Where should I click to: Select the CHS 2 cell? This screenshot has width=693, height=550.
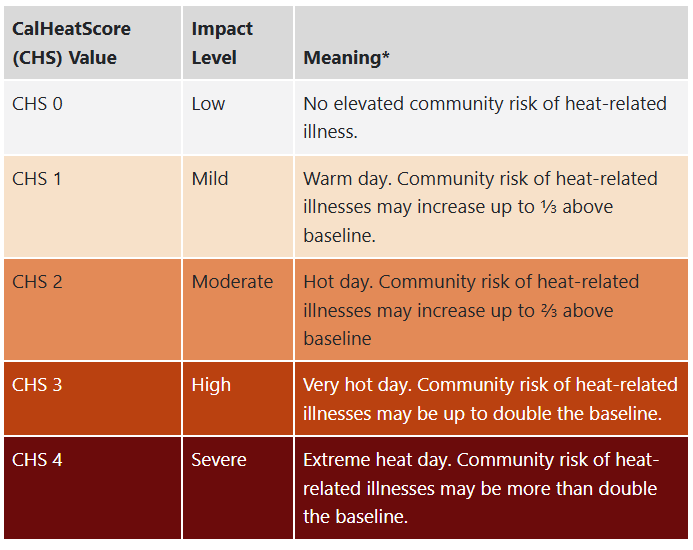pyautogui.click(x=37, y=282)
